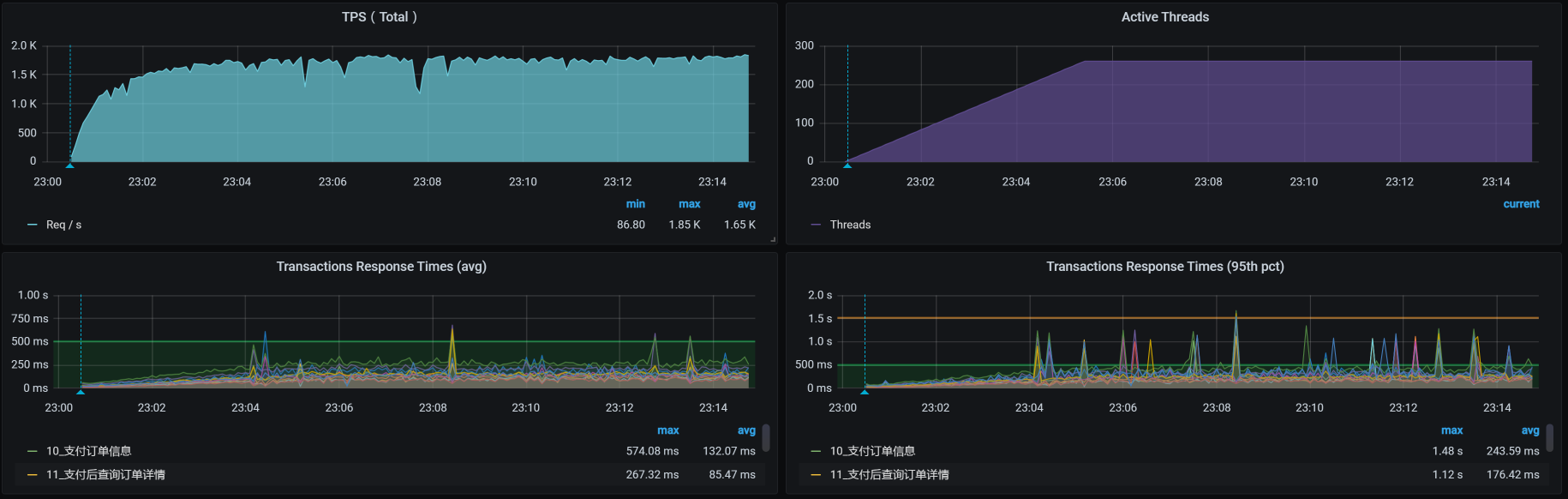1568x499 pixels.
Task: Toggle 11_支付后查询订单详情 series in 95th pct panel
Action: (889, 474)
